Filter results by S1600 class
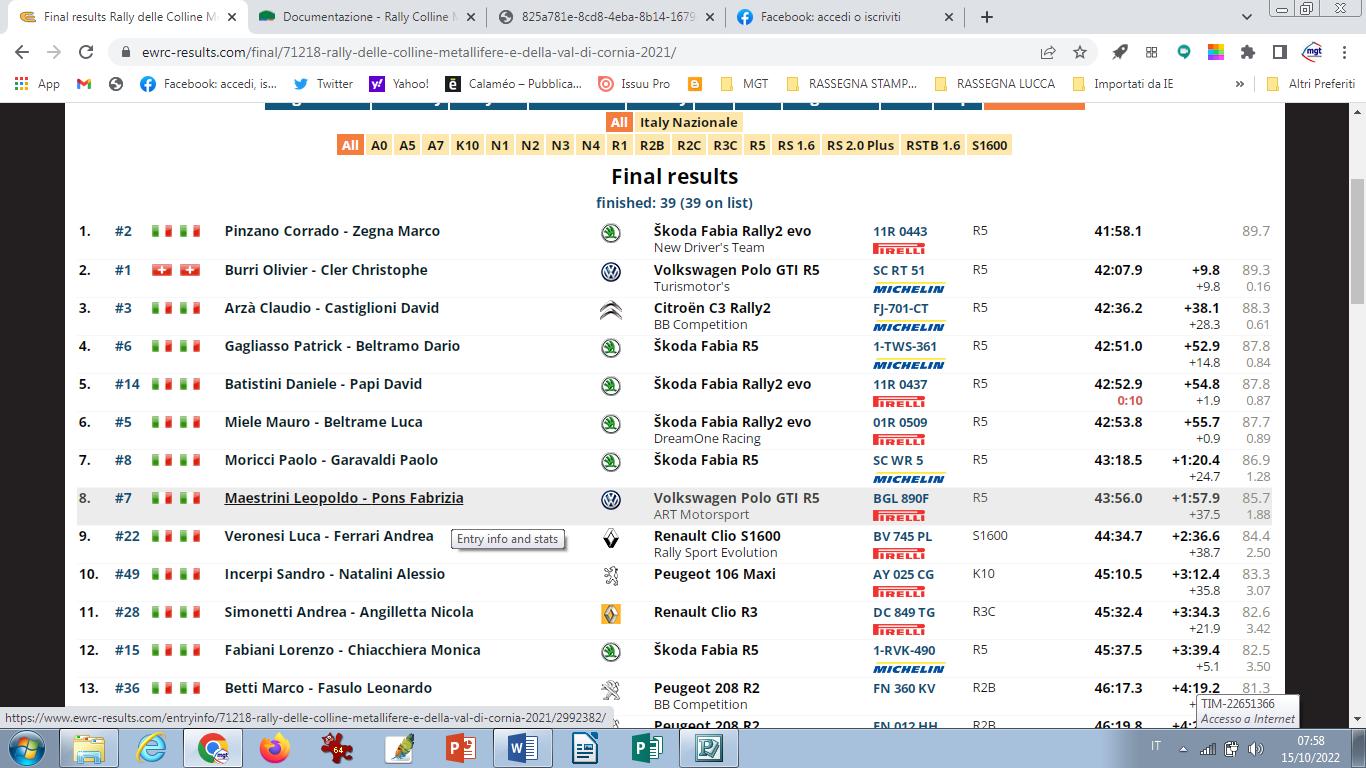 click(989, 145)
